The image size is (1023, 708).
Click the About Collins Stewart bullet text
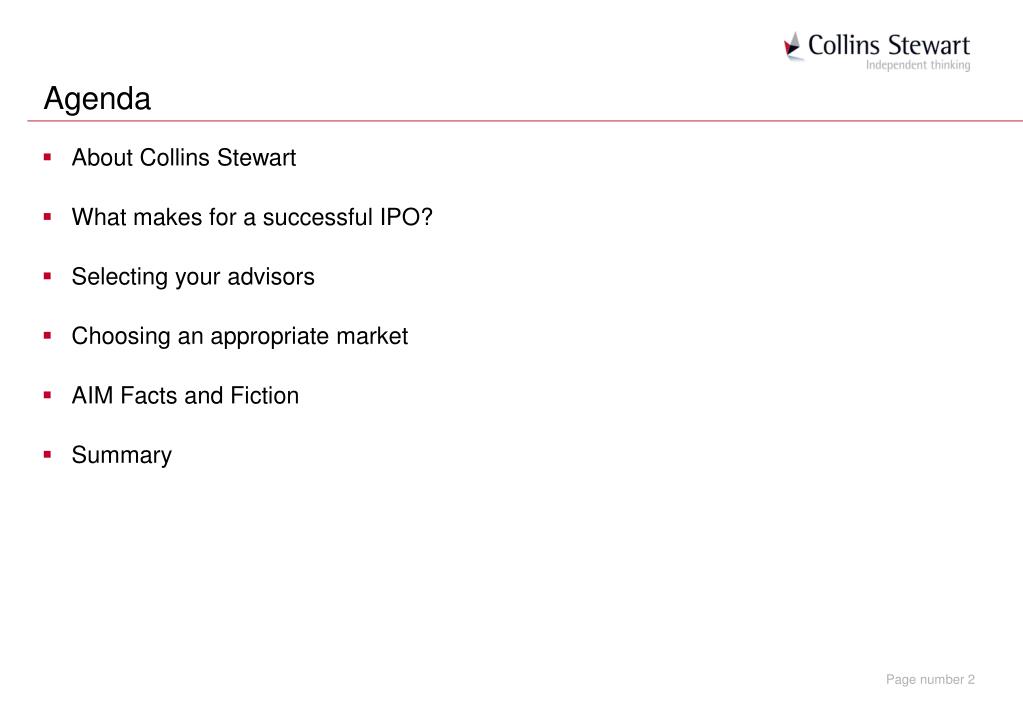point(183,157)
